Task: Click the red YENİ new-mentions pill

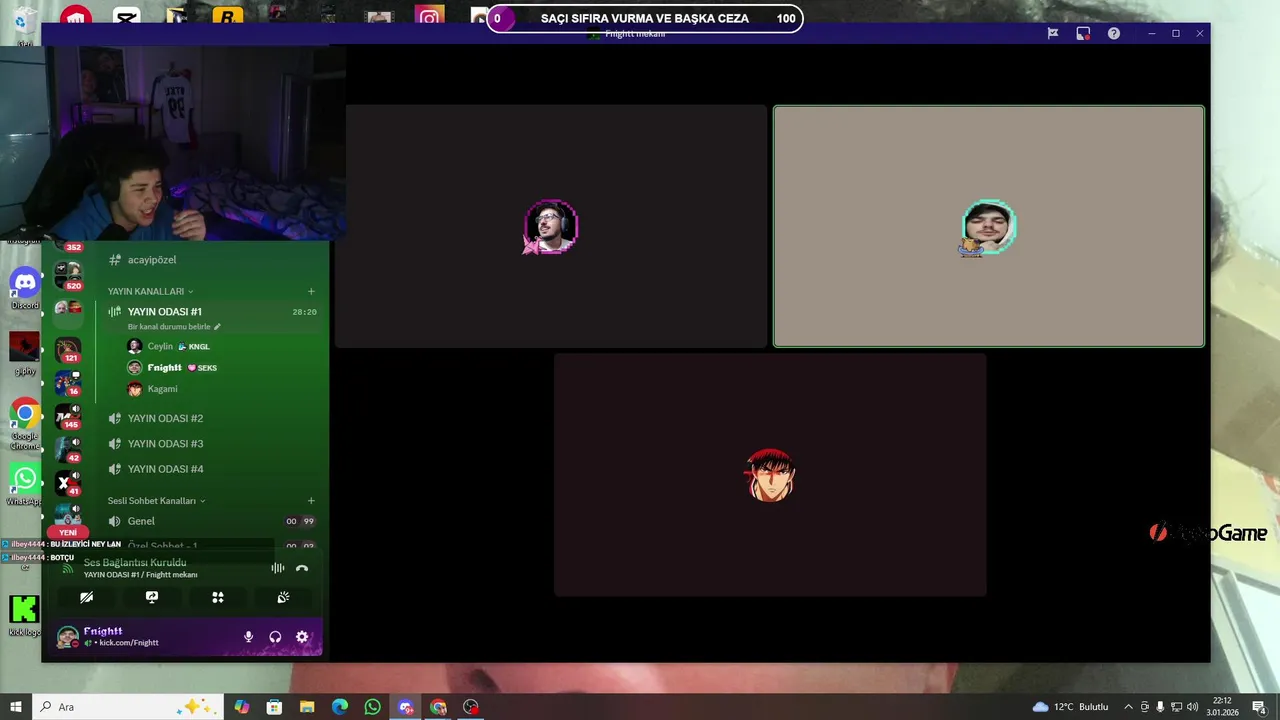Action: click(x=68, y=533)
